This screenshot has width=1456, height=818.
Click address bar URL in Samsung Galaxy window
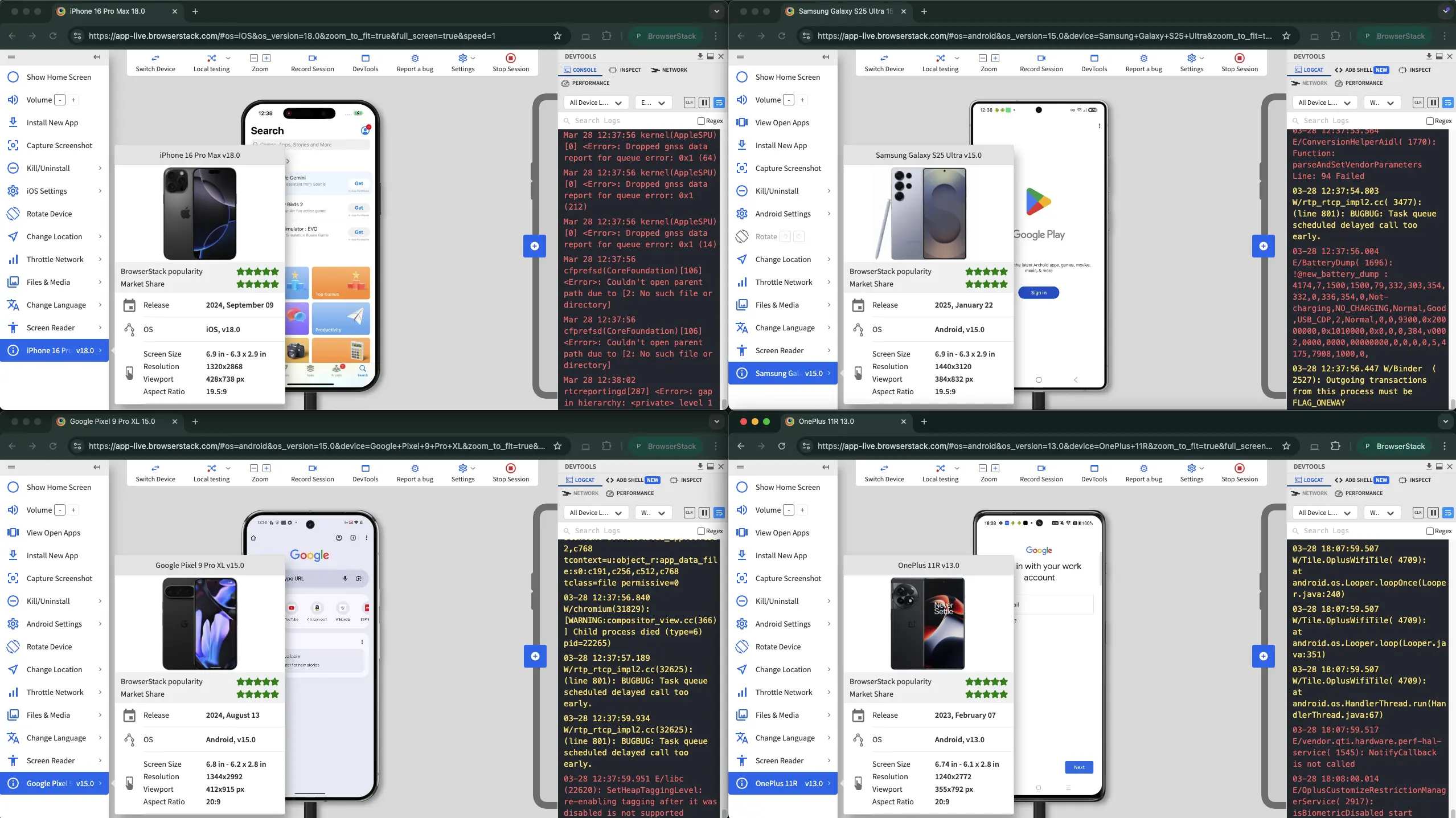(x=1044, y=36)
